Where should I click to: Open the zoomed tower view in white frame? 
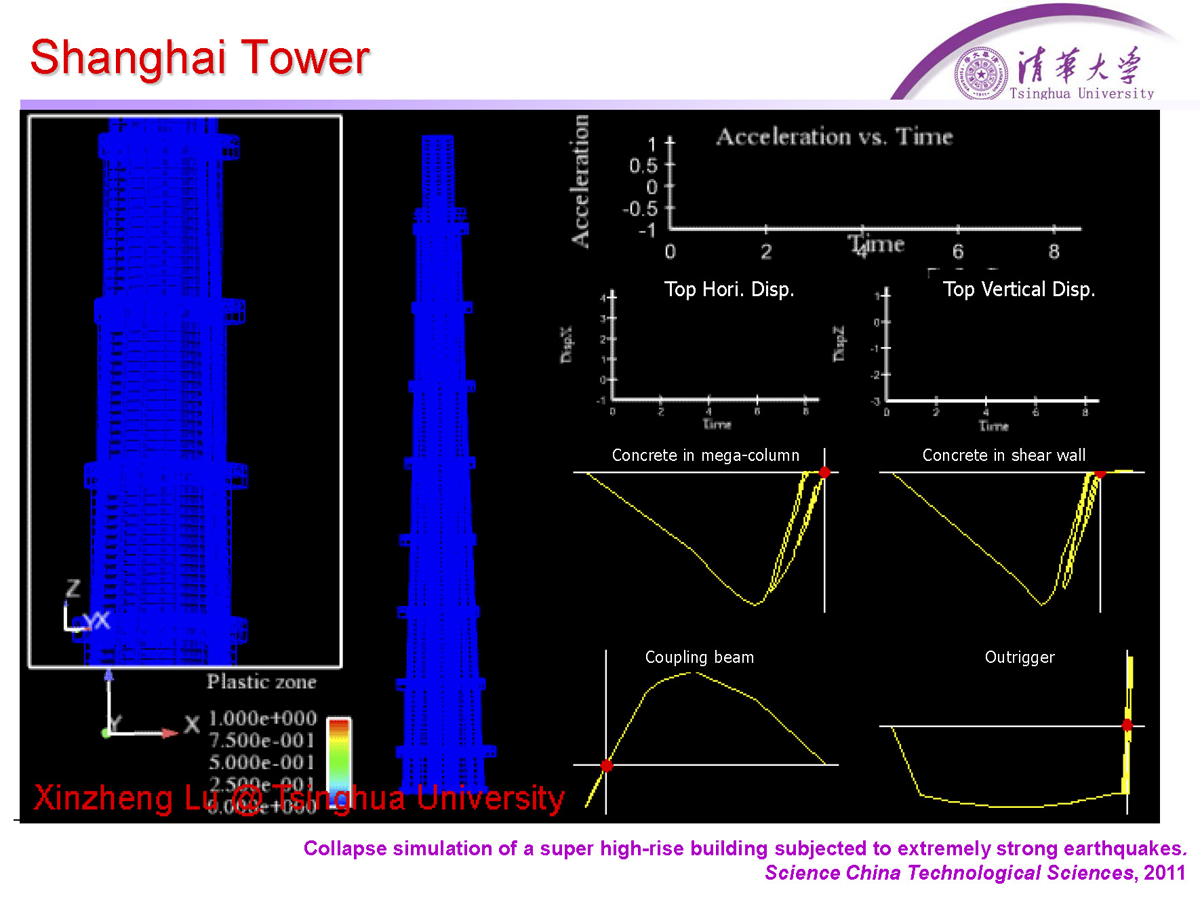pos(185,391)
